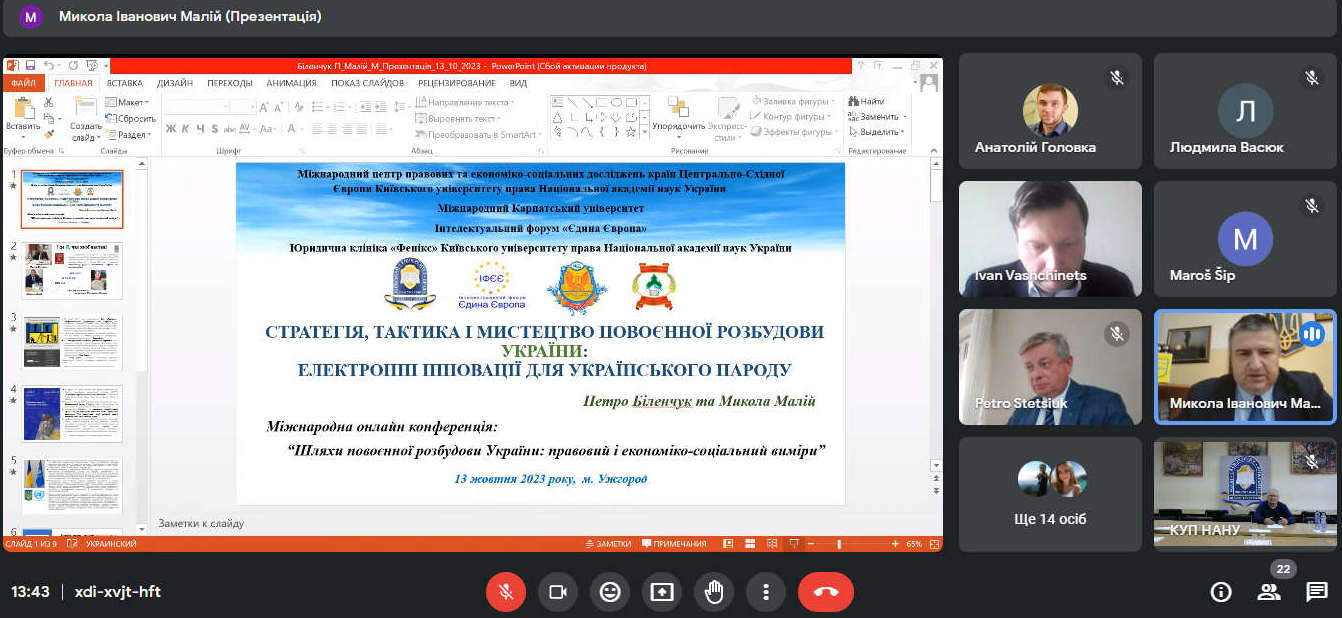Leave the call with the red hang-up button

click(x=825, y=592)
